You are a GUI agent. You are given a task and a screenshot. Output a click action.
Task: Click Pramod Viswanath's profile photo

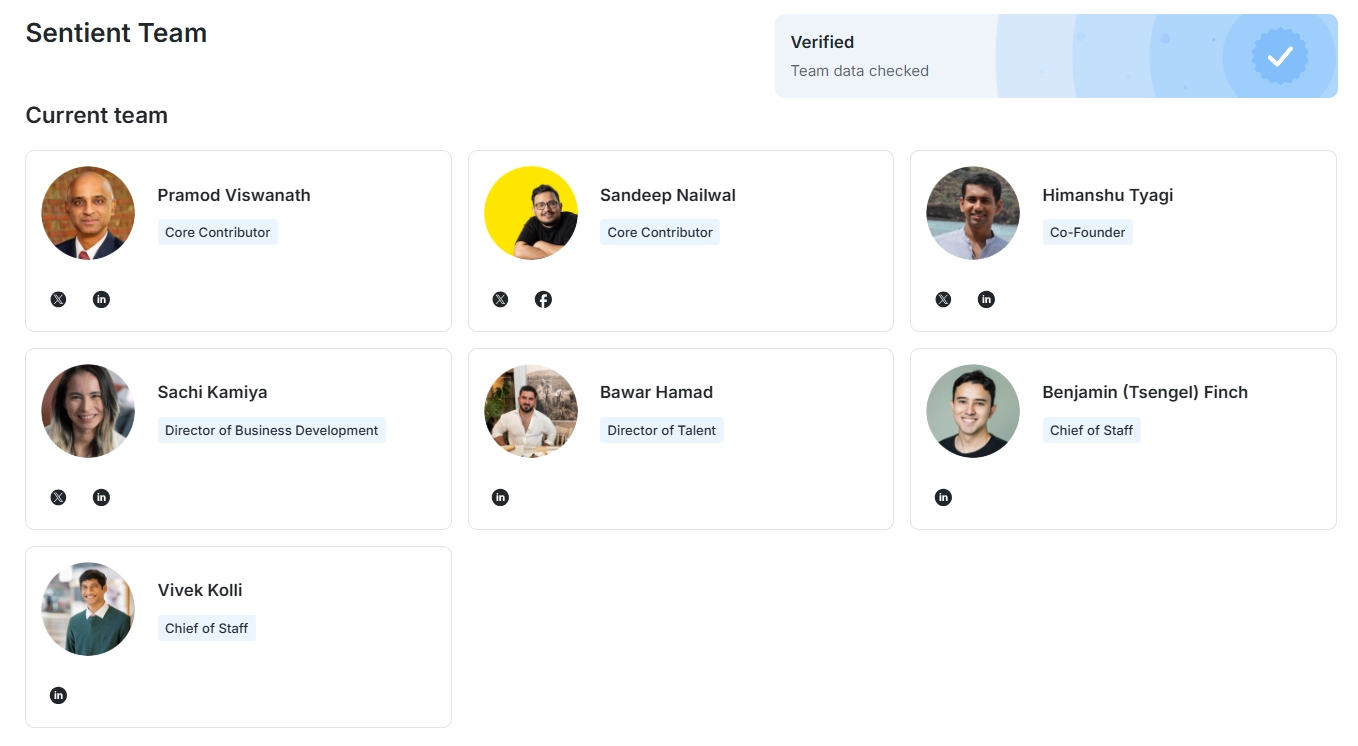(88, 213)
